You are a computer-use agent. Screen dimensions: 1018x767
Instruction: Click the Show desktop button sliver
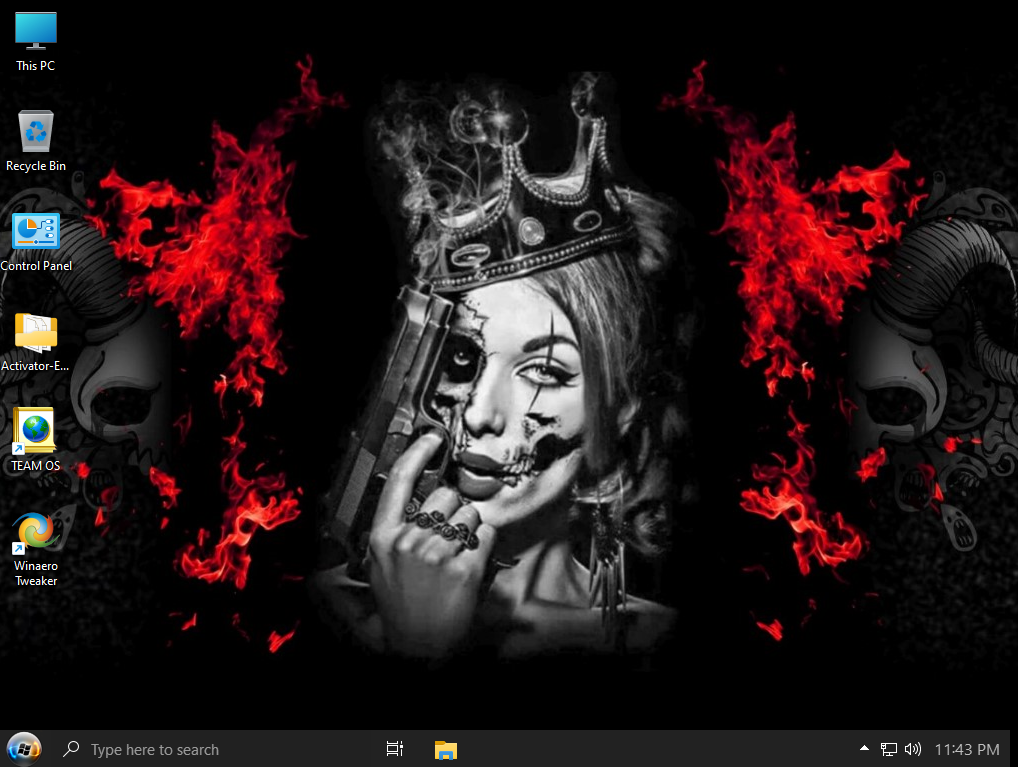point(1014,749)
